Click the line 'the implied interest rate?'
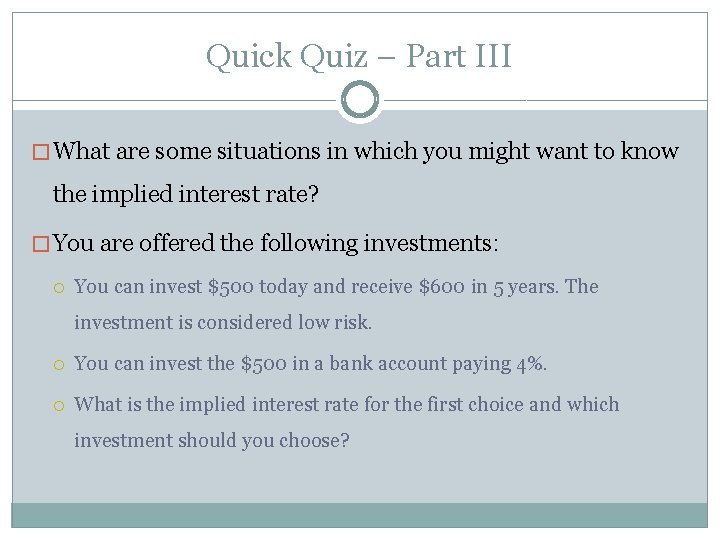Viewport: 720px width, 540px height. coord(186,195)
